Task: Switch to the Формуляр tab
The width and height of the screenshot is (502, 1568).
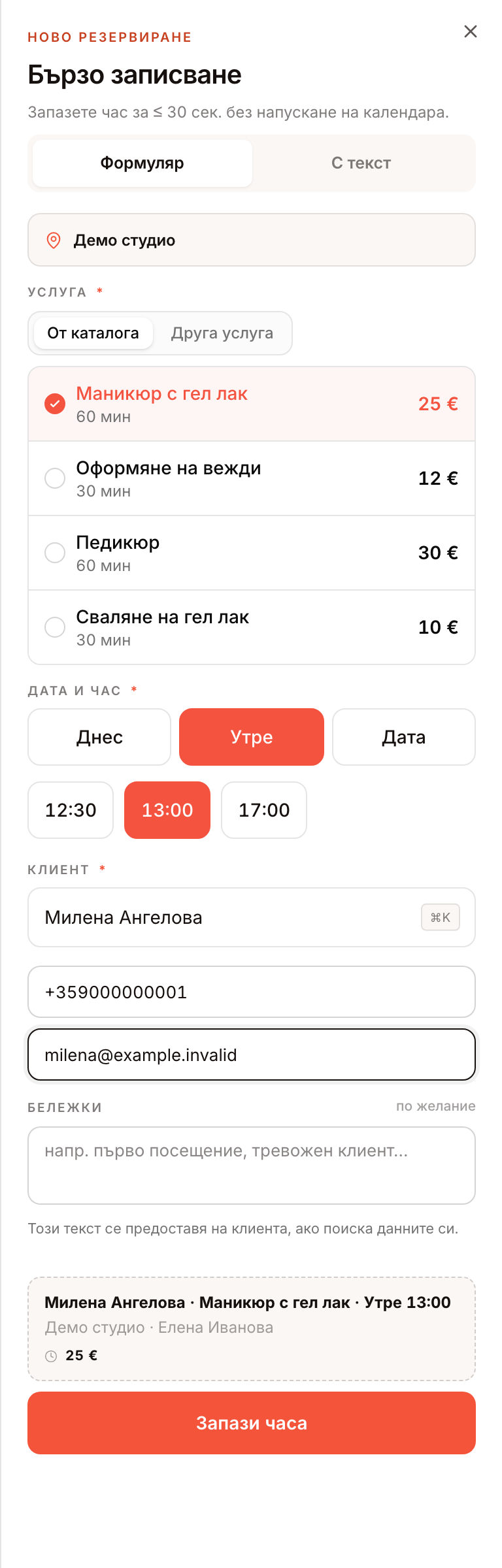Action: tap(142, 163)
